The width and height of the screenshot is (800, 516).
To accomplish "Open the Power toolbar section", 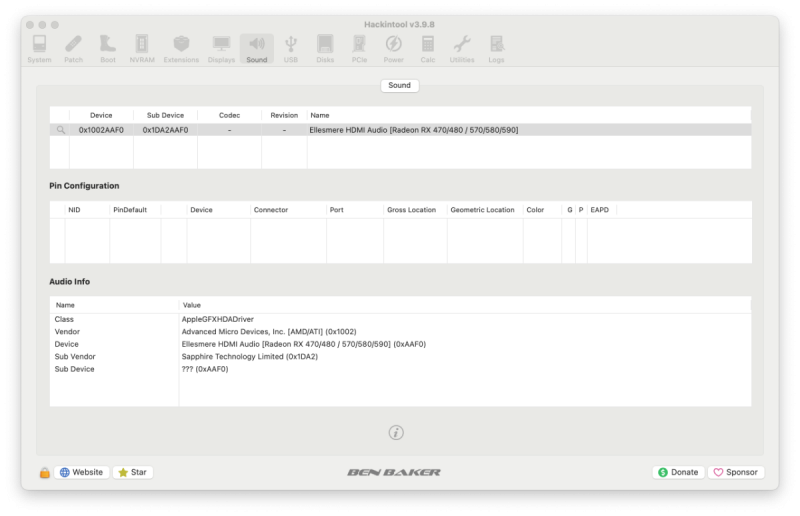I will click(393, 49).
